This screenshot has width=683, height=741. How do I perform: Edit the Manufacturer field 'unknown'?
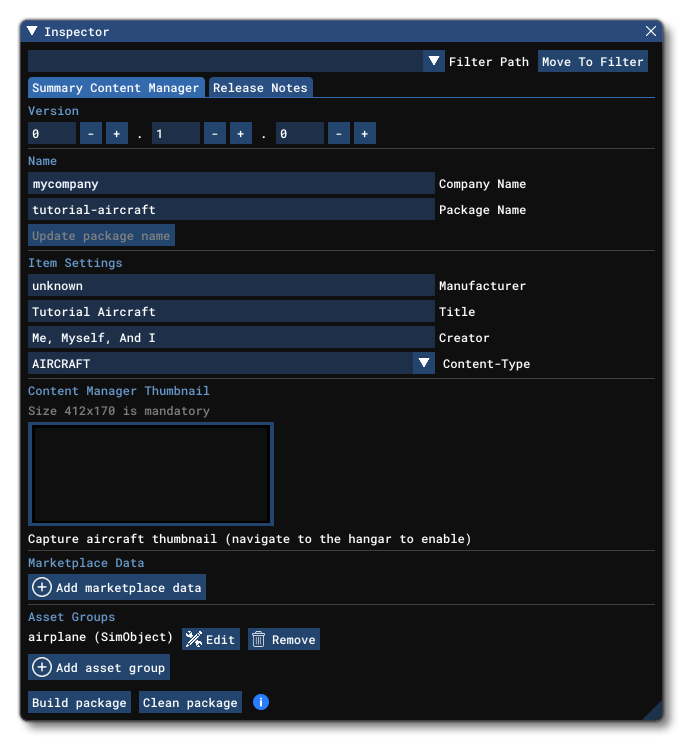point(231,285)
